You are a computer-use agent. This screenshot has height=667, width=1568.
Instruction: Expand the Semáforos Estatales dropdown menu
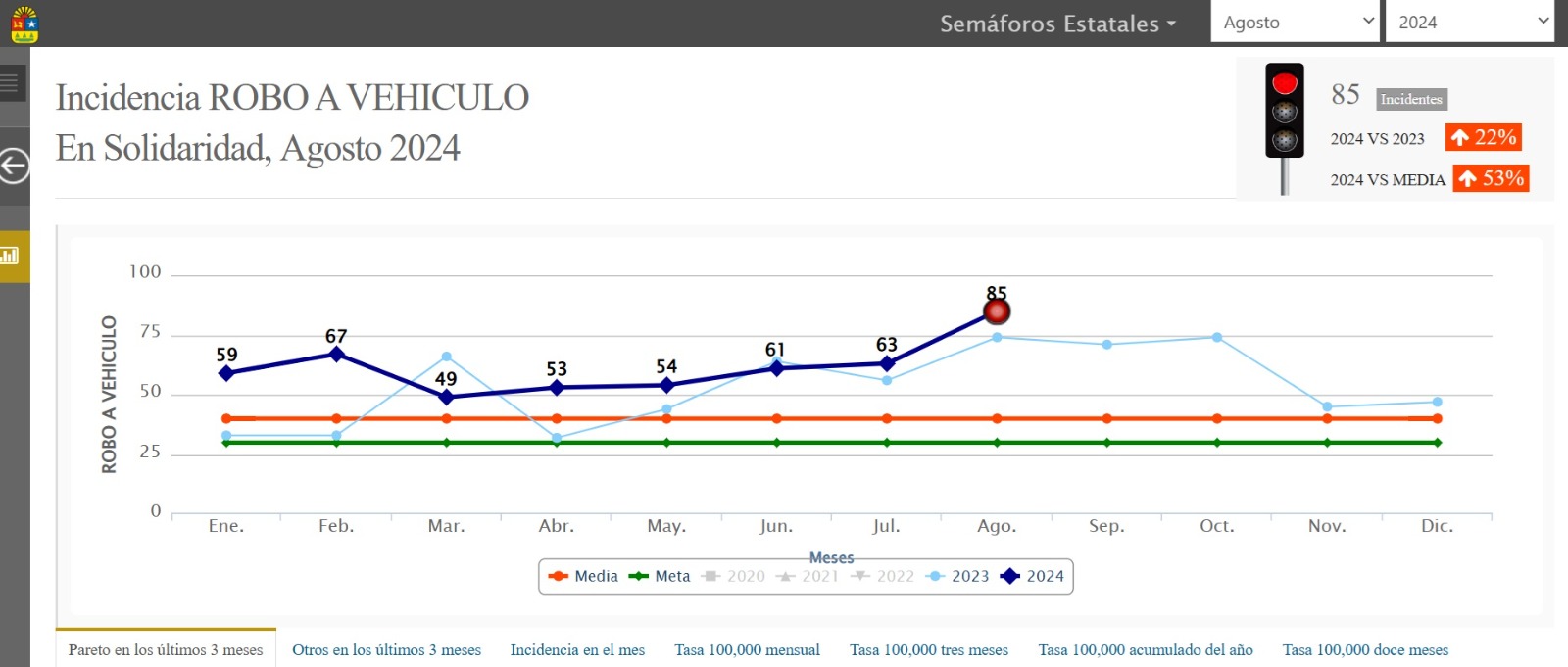[1057, 24]
